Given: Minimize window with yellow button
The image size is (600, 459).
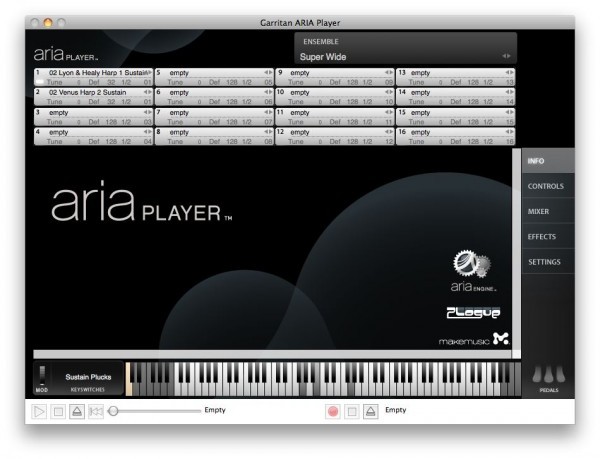Looking at the screenshot, I should click(x=48, y=23).
